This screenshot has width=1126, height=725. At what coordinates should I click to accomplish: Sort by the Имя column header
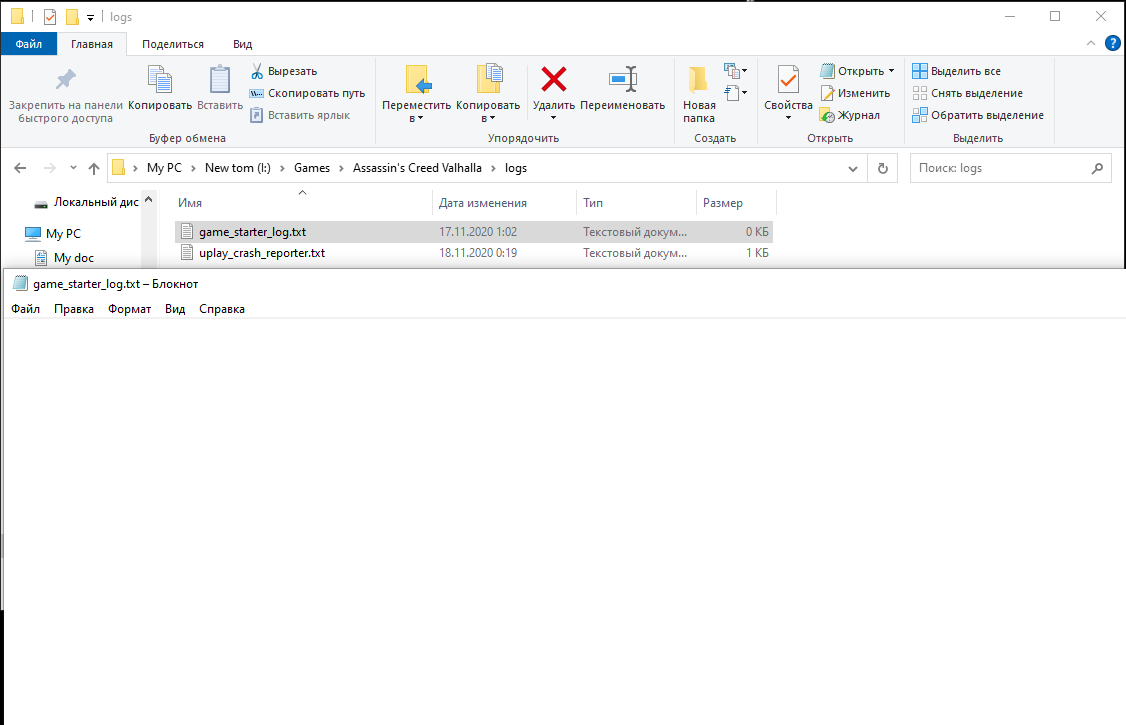pos(303,203)
